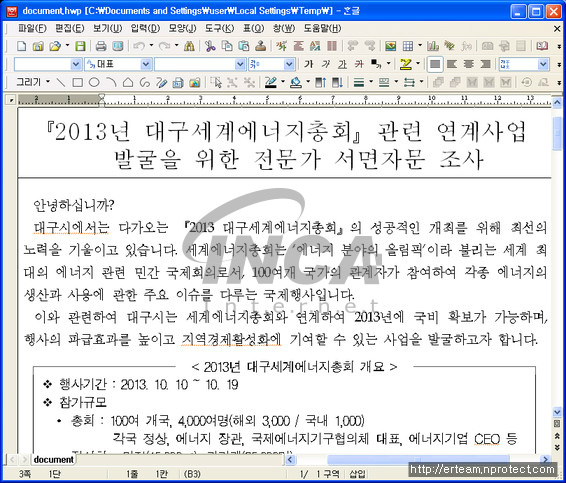The height and width of the screenshot is (483, 566).
Task: Insert a table using the table icon
Action: (408, 46)
